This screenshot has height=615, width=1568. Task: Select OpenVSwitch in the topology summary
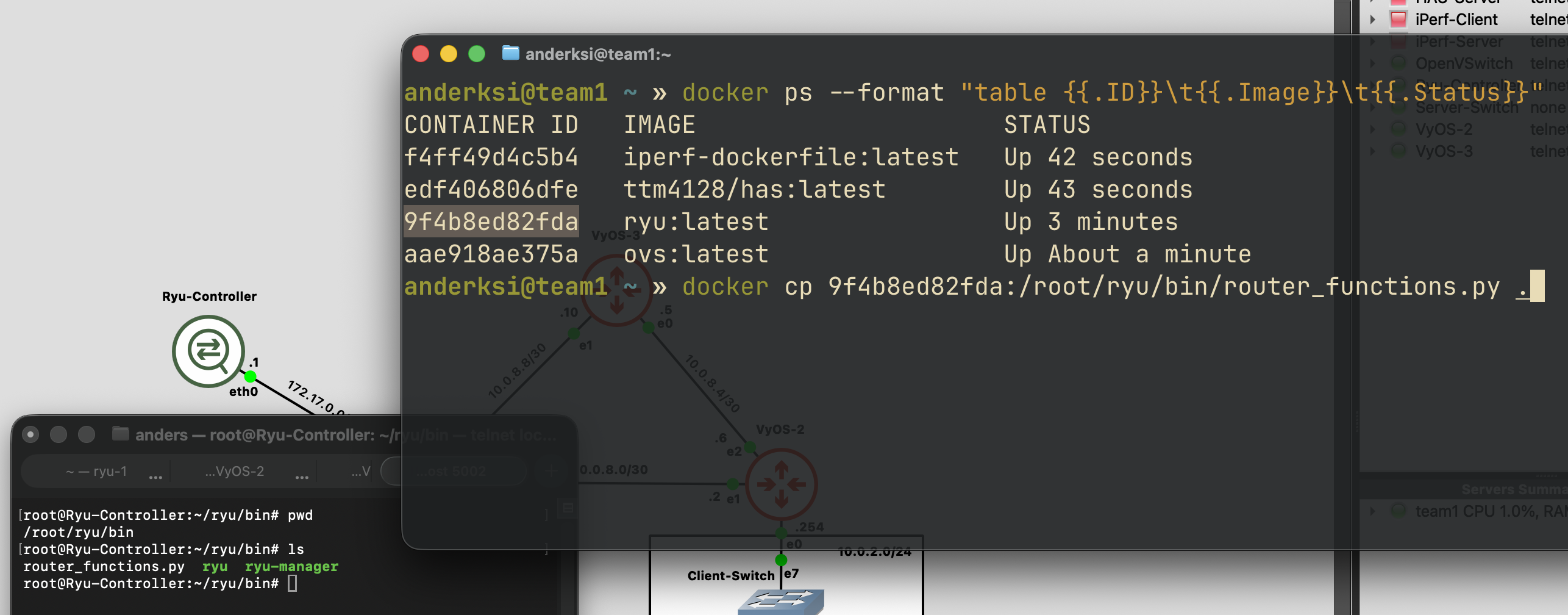(x=1464, y=63)
